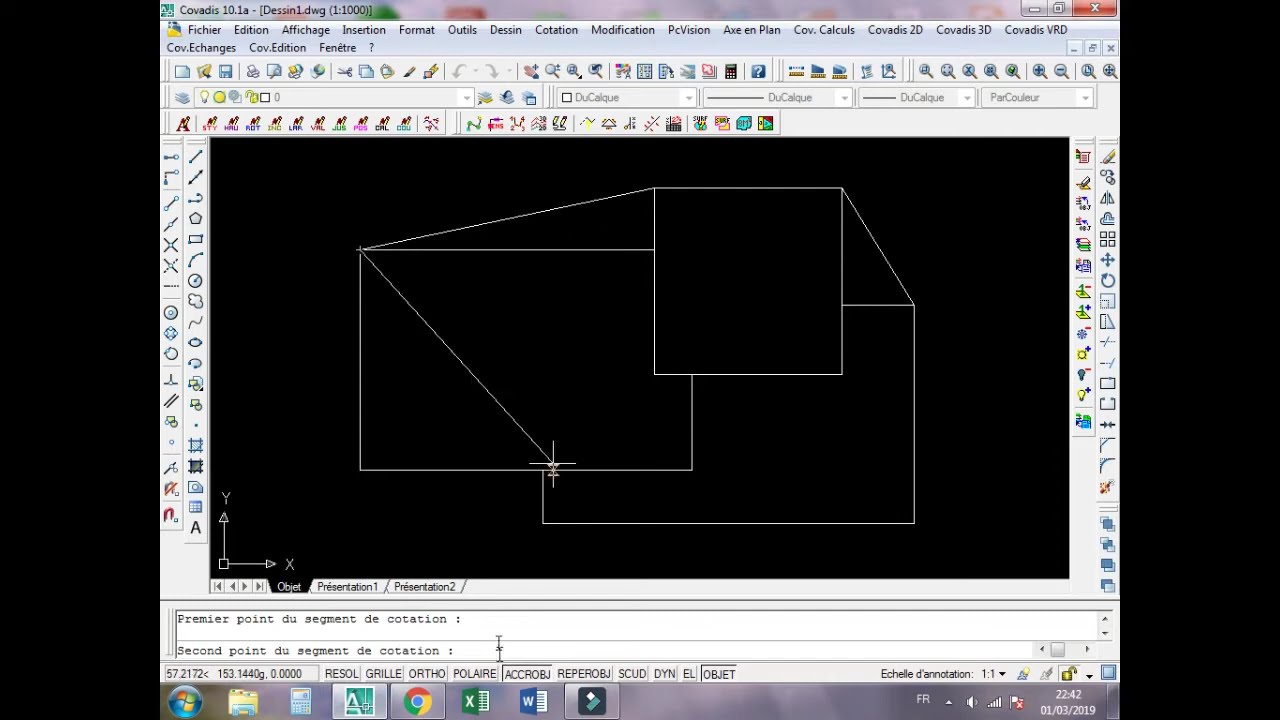Screen dimensions: 1280x720
Task: Toggle DYN dynamic input
Action: 665,674
